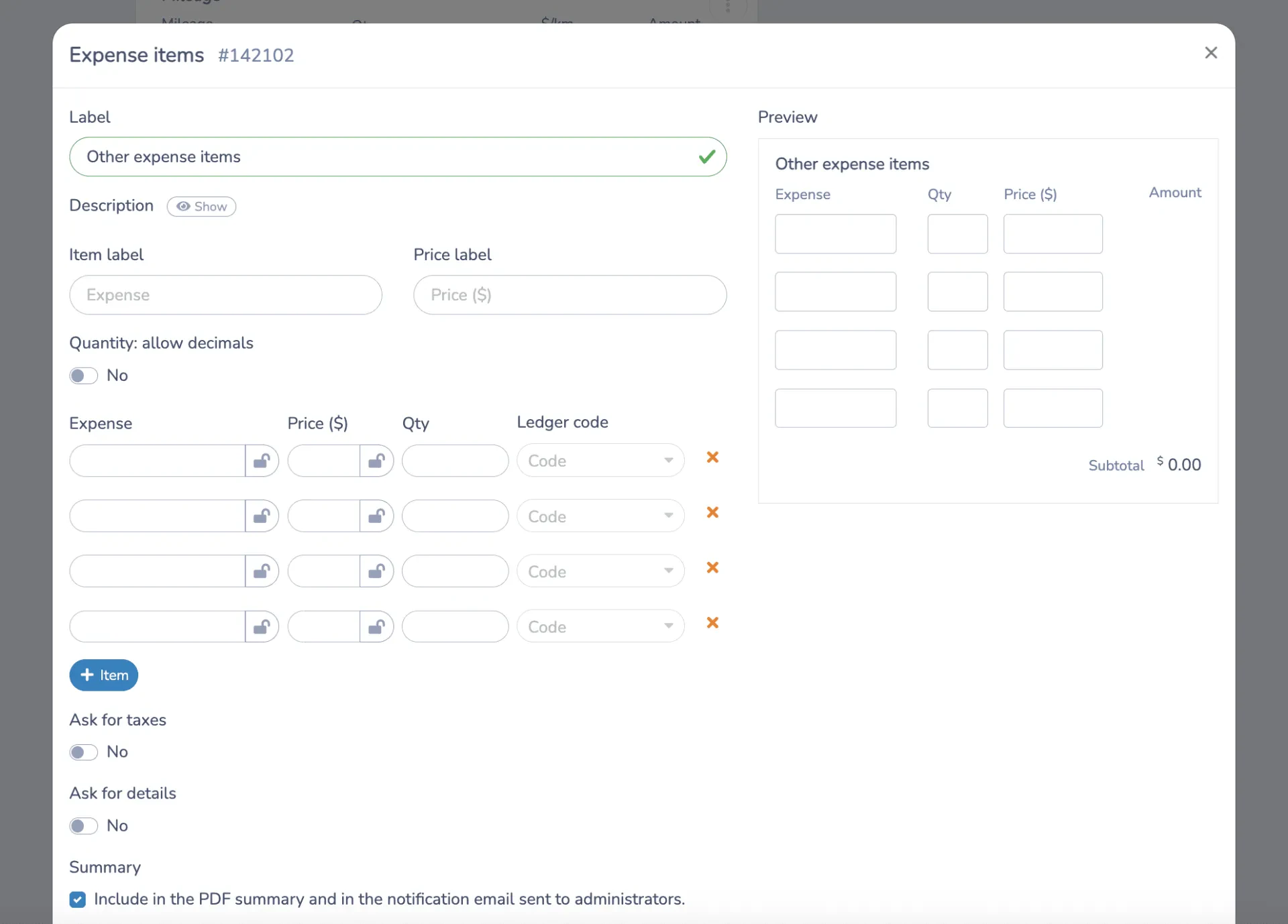Click first row Qty input
Screen dimensions: 1288x924
455,461
